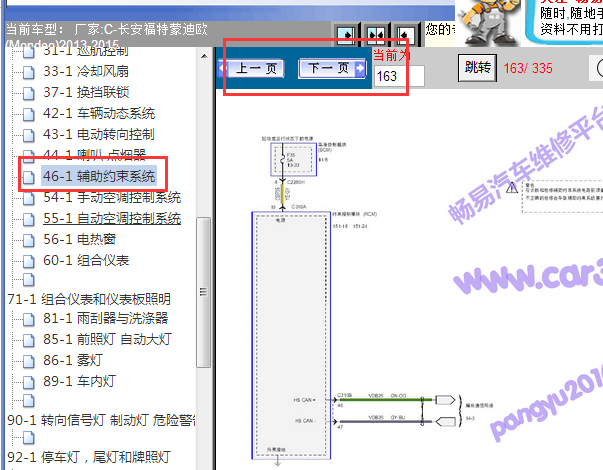Viewport: 603px width, 470px height.
Task: Click the F35 fuse box in diagram
Action: 293,160
